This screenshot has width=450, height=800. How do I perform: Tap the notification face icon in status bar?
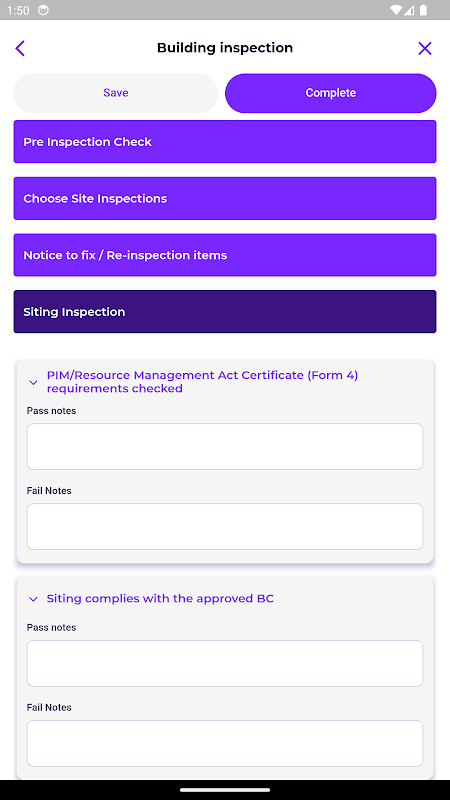coord(44,10)
